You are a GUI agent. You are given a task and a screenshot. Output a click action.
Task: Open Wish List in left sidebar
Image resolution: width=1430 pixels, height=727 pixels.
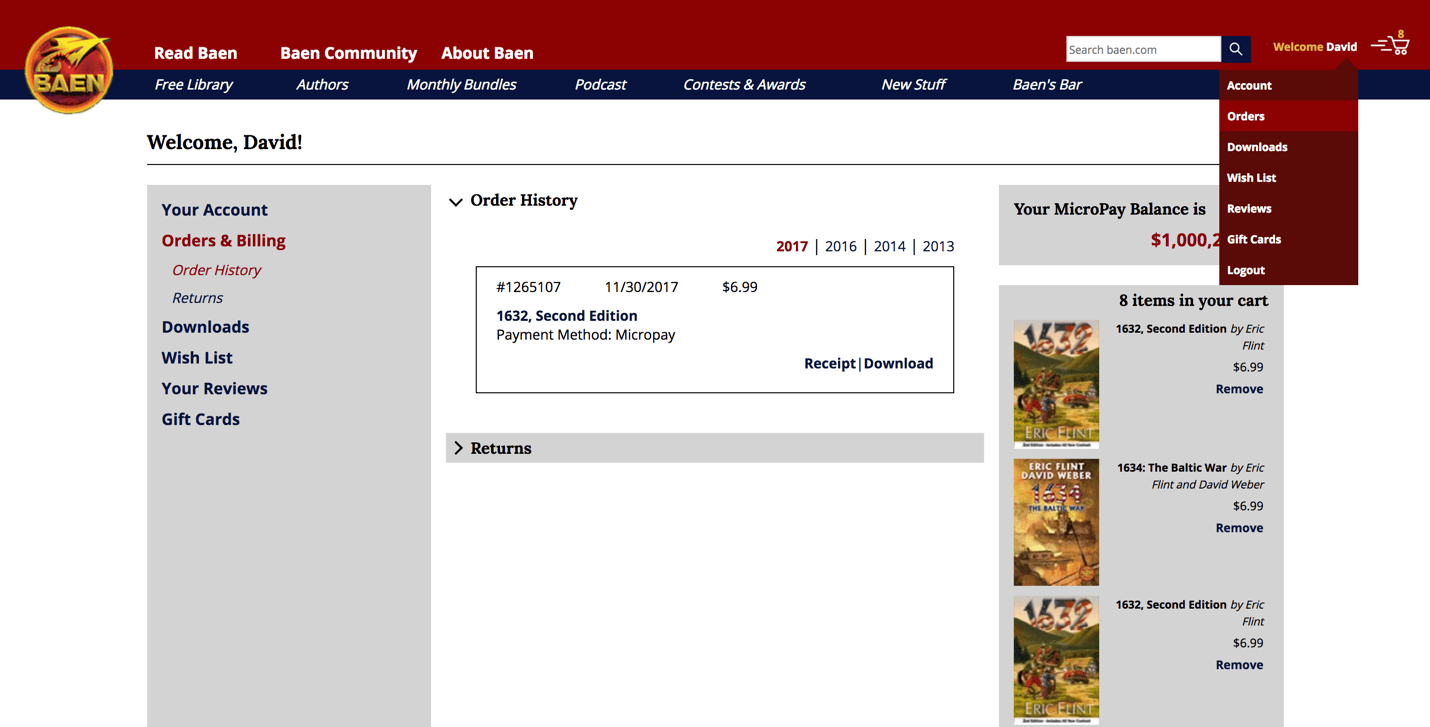point(197,357)
